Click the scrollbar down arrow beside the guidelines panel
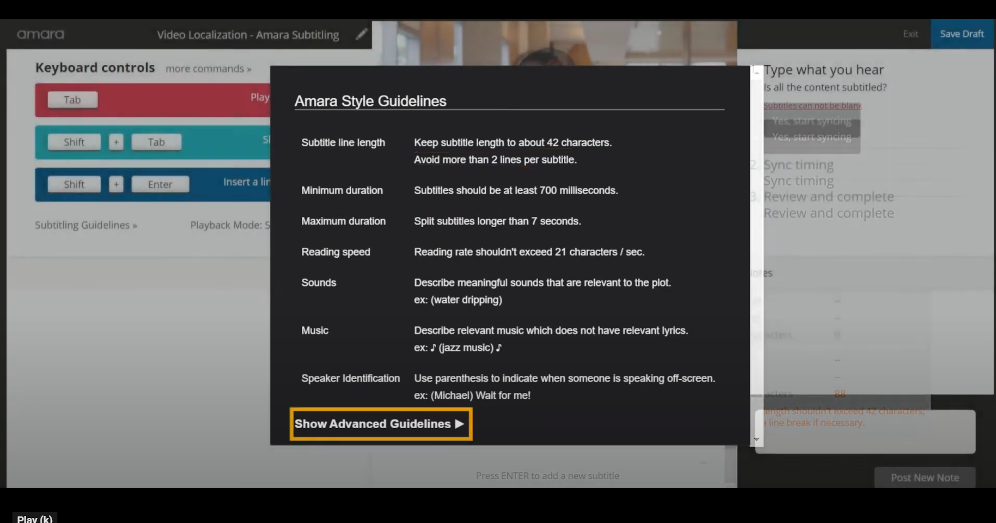996x523 pixels. tap(757, 439)
